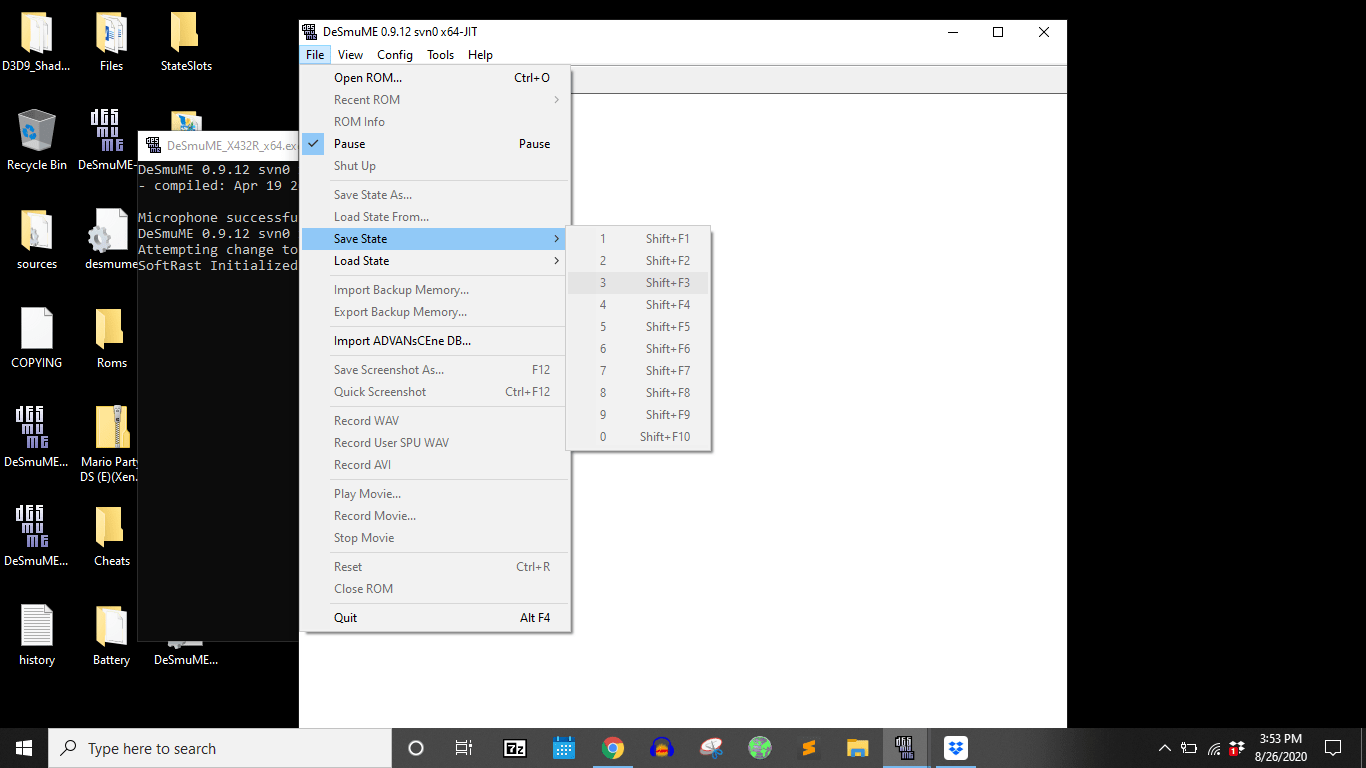Click the Windows search box
Image resolution: width=1366 pixels, height=768 pixels.
[x=220, y=748]
